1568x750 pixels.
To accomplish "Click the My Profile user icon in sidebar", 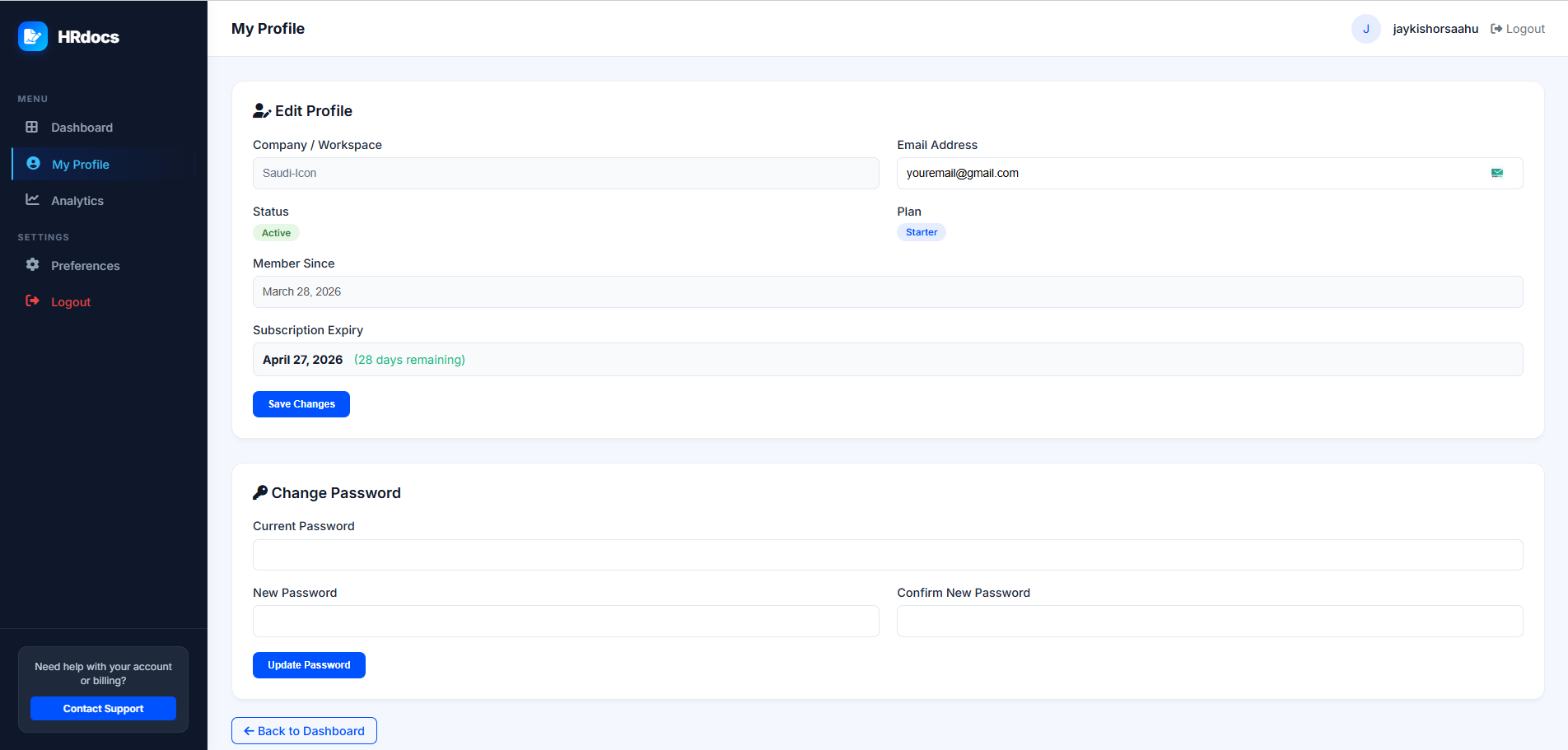I will point(33,164).
